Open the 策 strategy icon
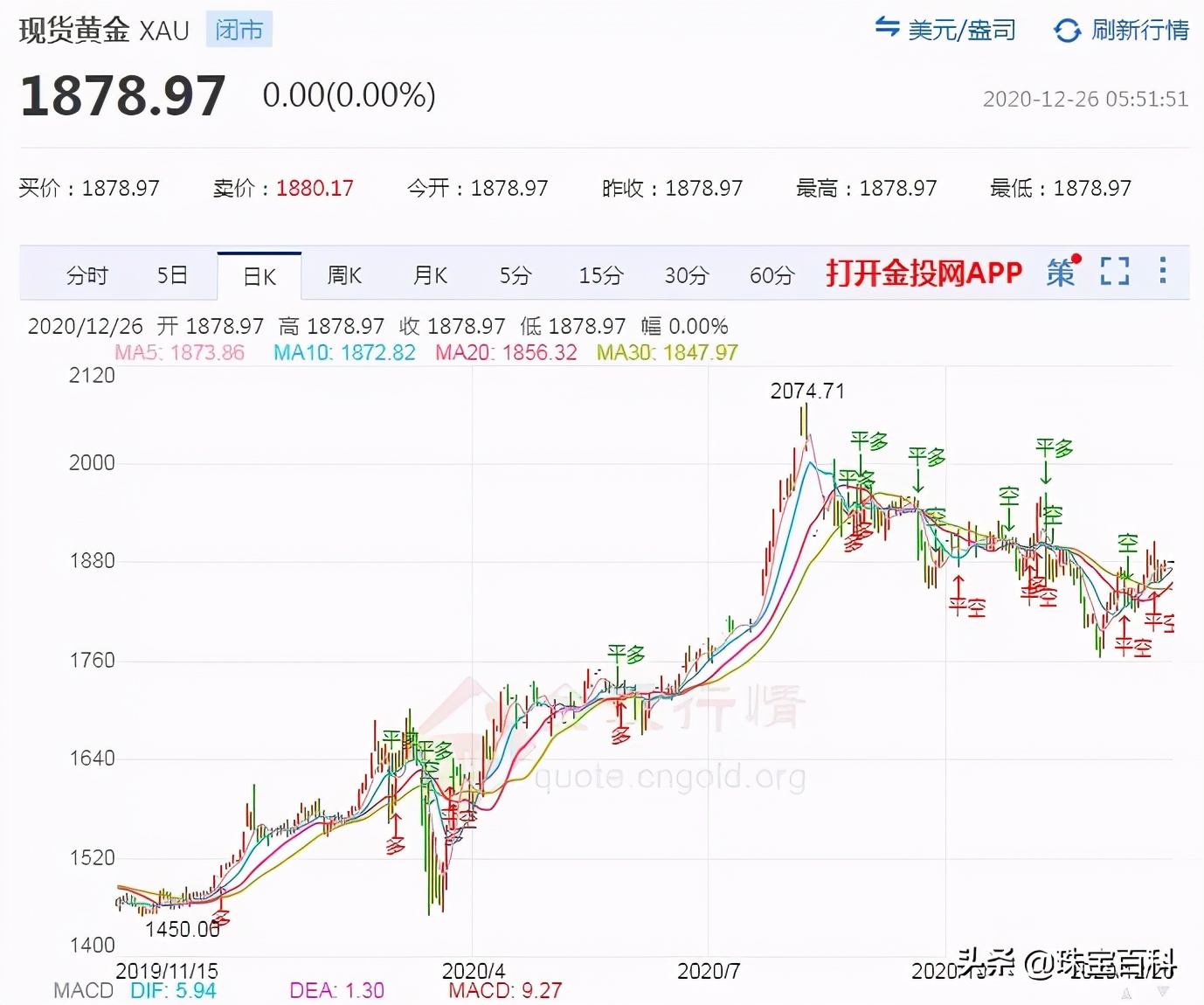The height and width of the screenshot is (1005, 1204). (1060, 274)
